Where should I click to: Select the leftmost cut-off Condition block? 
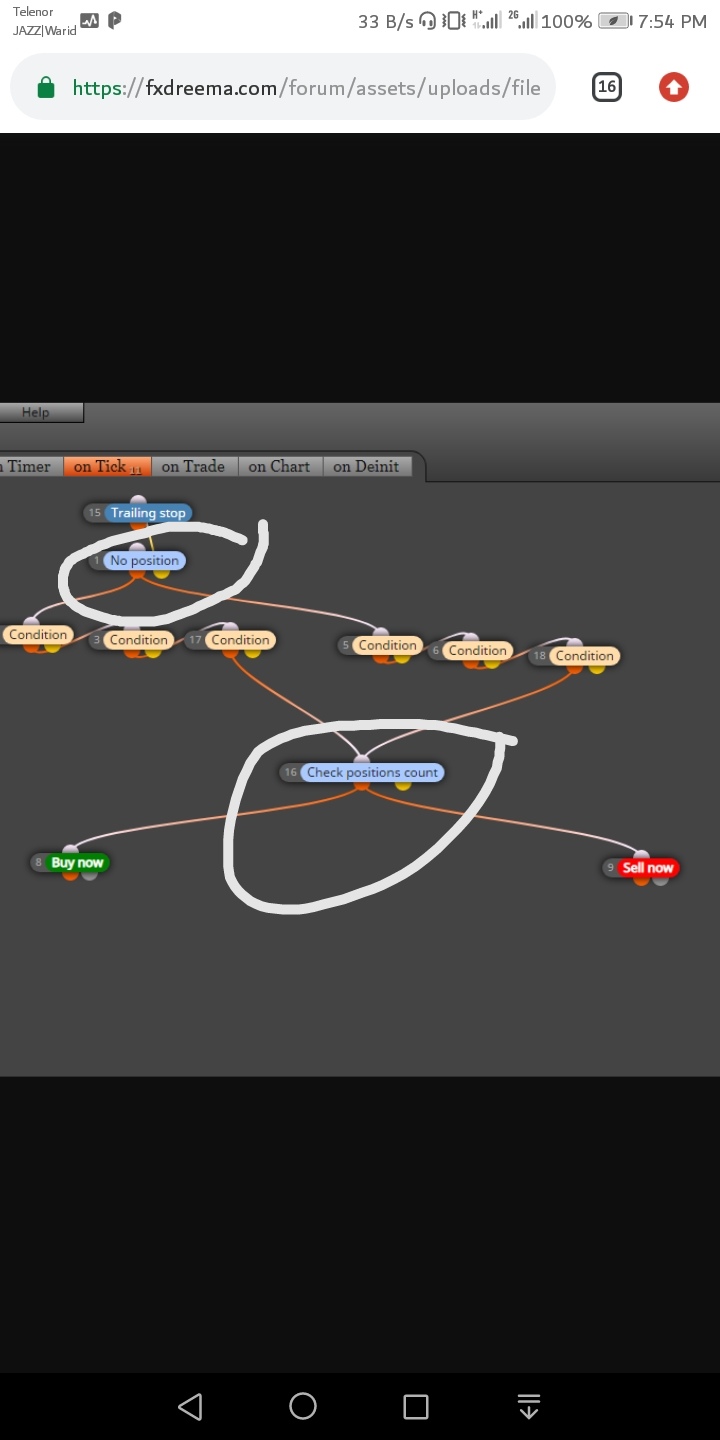[37, 635]
